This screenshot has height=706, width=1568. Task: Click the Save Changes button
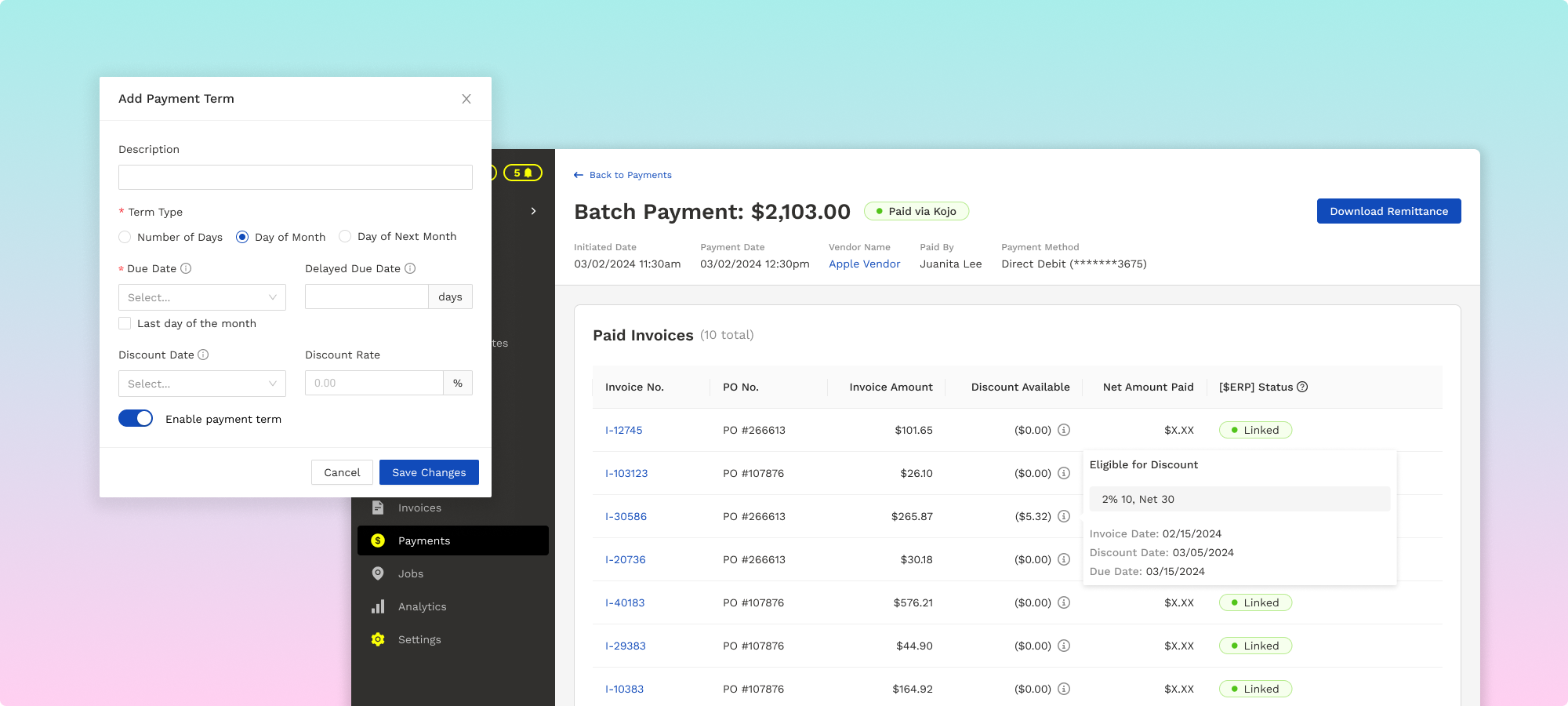click(428, 472)
